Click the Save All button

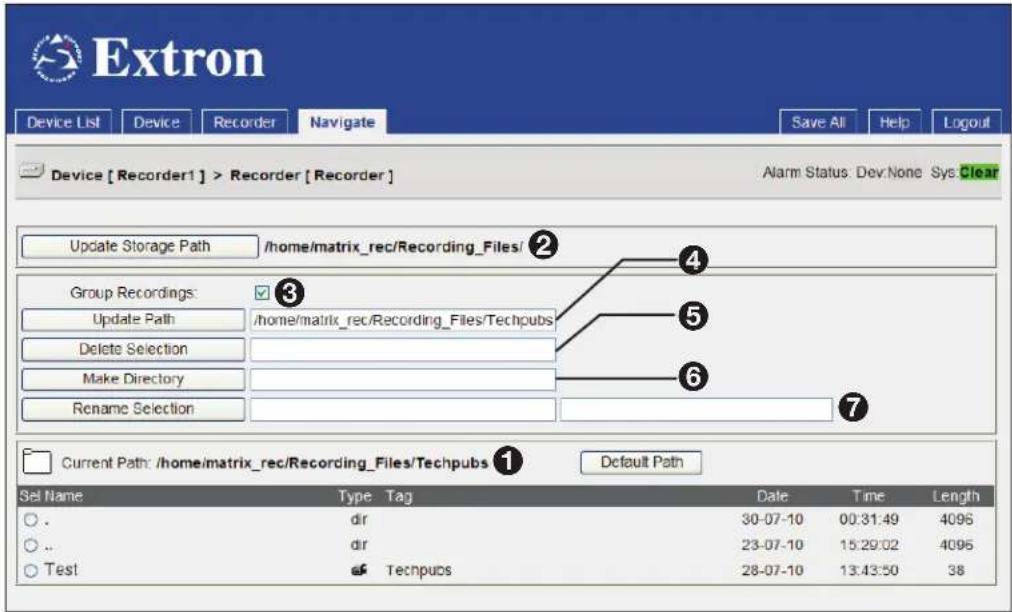pyautogui.click(x=818, y=122)
